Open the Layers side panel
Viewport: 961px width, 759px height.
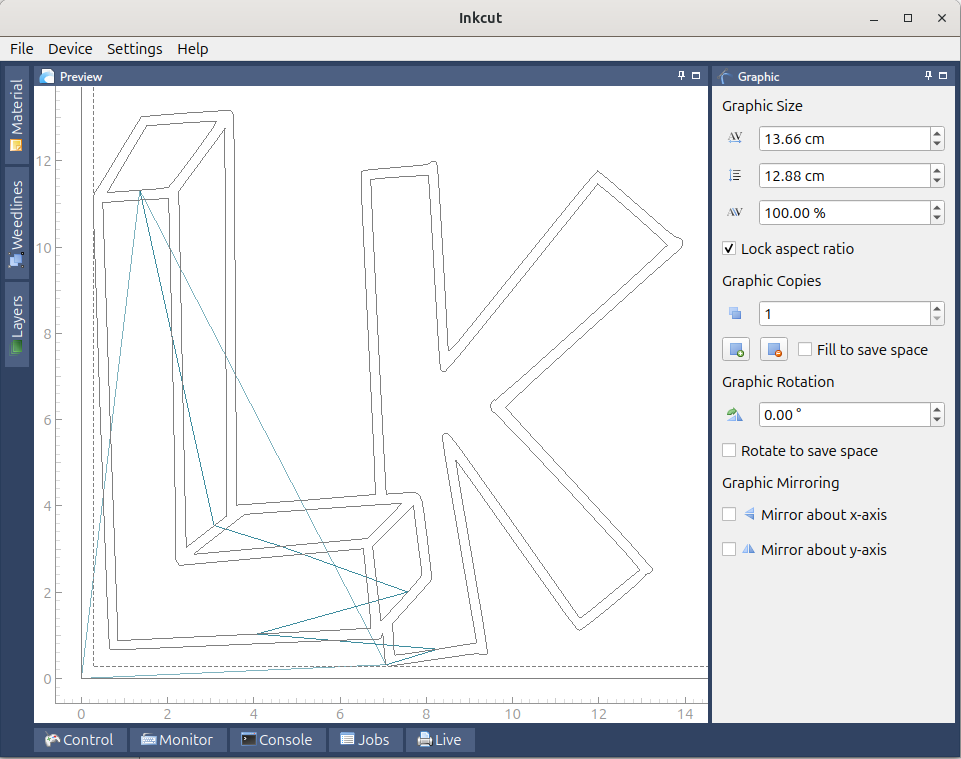[17, 324]
